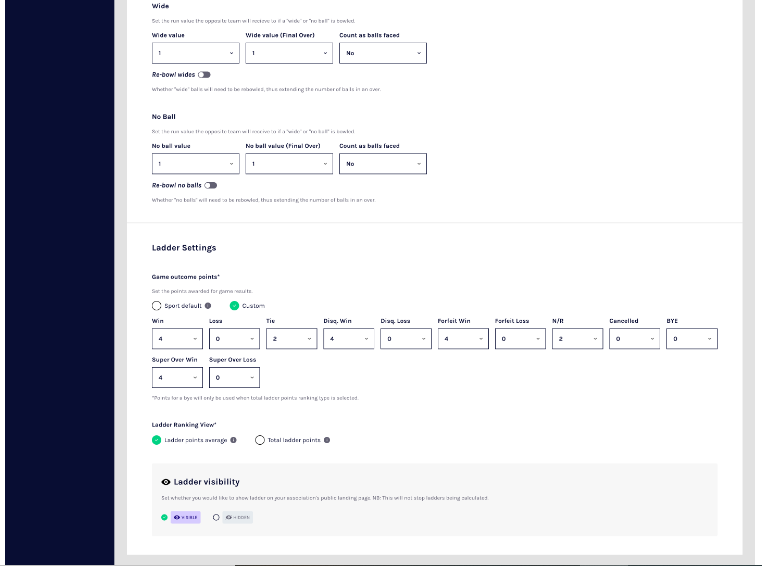Open the Wide value dropdown
This screenshot has height=566, width=762.
point(195,53)
